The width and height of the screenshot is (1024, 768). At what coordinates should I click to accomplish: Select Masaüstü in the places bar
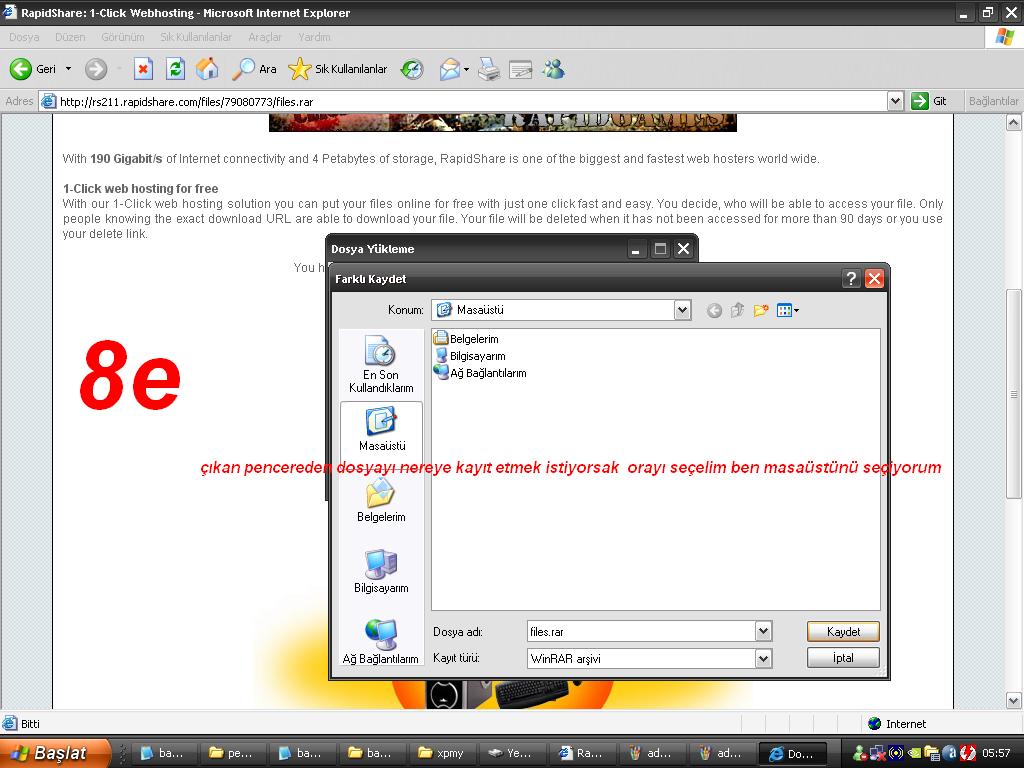(x=381, y=430)
